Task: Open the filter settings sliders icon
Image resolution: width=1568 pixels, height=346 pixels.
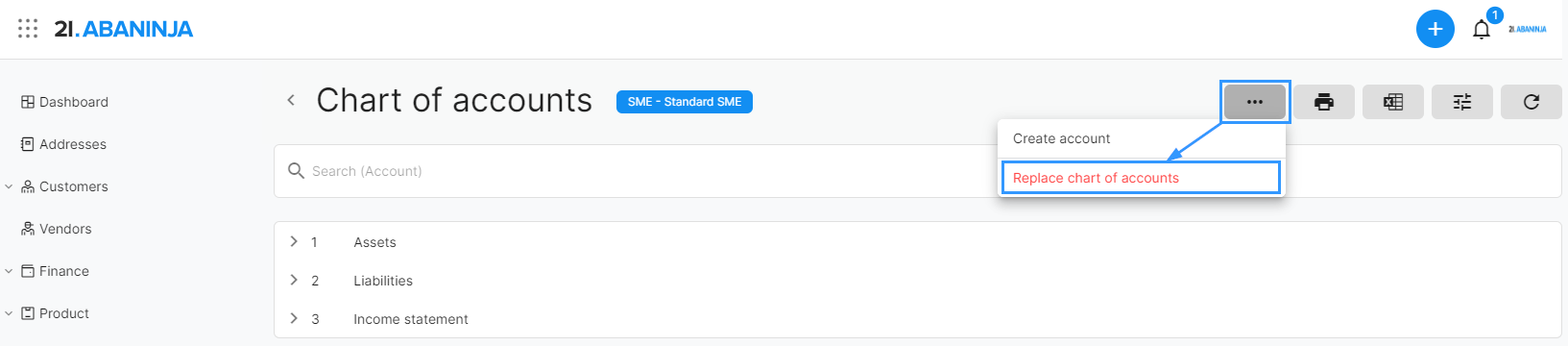Action: point(1462,102)
